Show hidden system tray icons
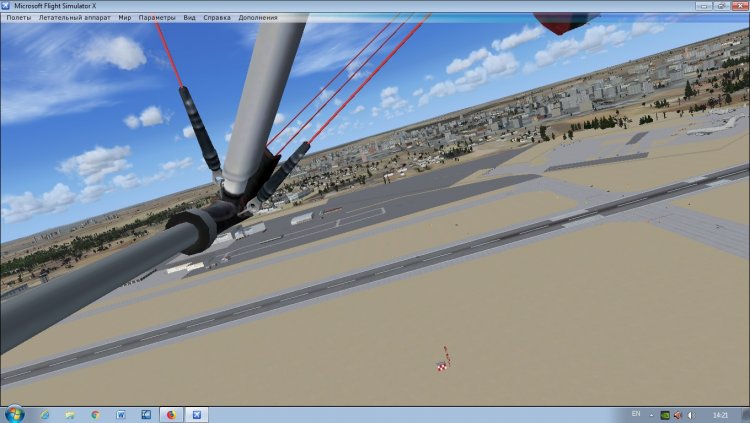This screenshot has width=750, height=423. pyautogui.click(x=652, y=414)
